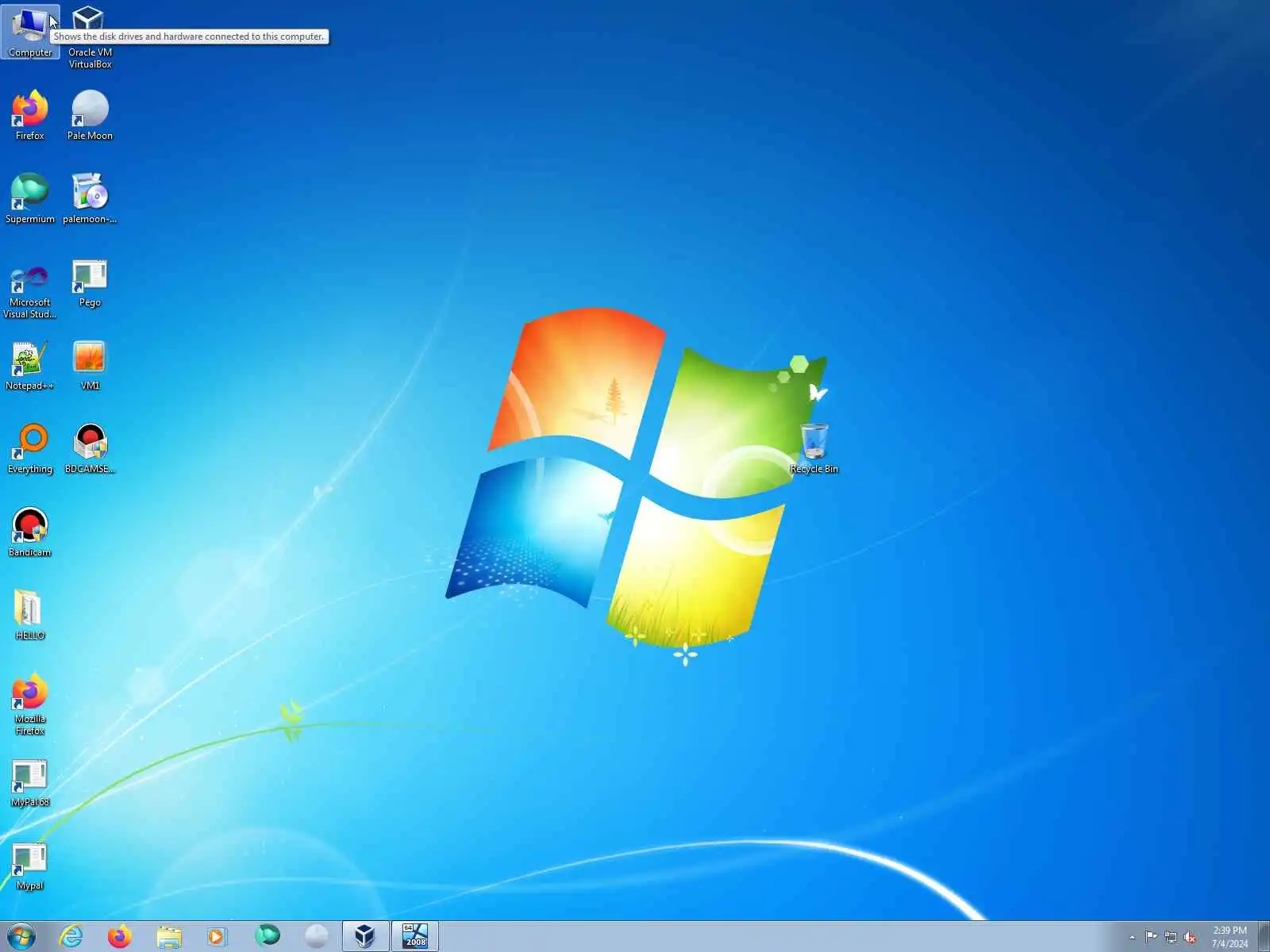Select the Notepad++ desktop shortcut
Screen dimensions: 1270x952
tap(30, 366)
